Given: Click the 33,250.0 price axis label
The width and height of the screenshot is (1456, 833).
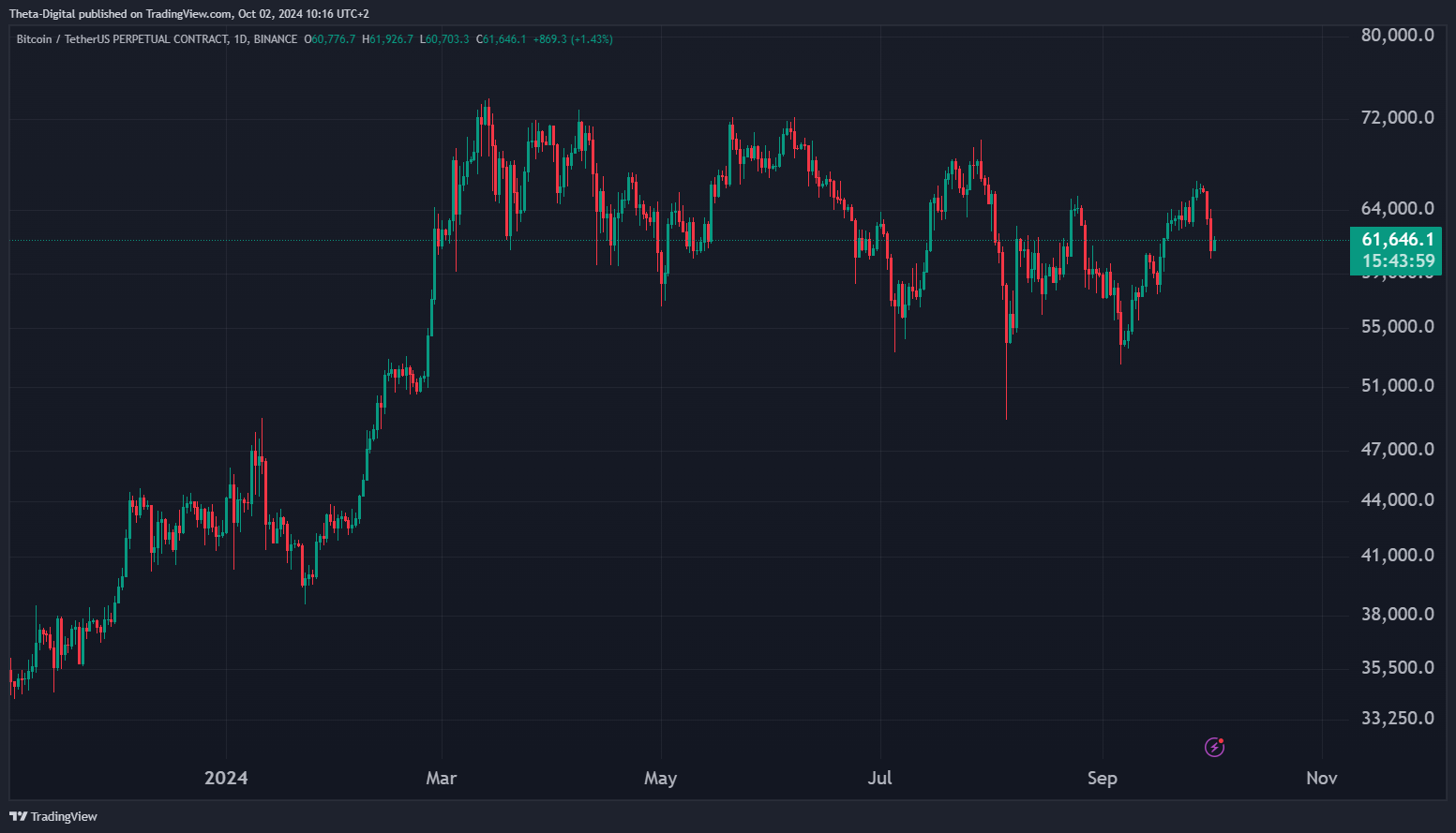Looking at the screenshot, I should point(1397,719).
